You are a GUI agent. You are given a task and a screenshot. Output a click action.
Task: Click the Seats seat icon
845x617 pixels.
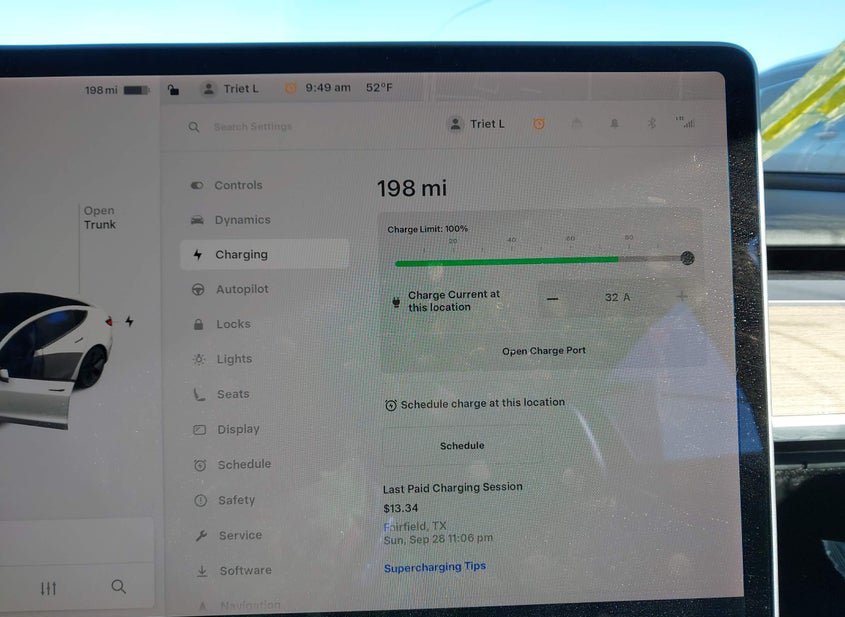[199, 394]
